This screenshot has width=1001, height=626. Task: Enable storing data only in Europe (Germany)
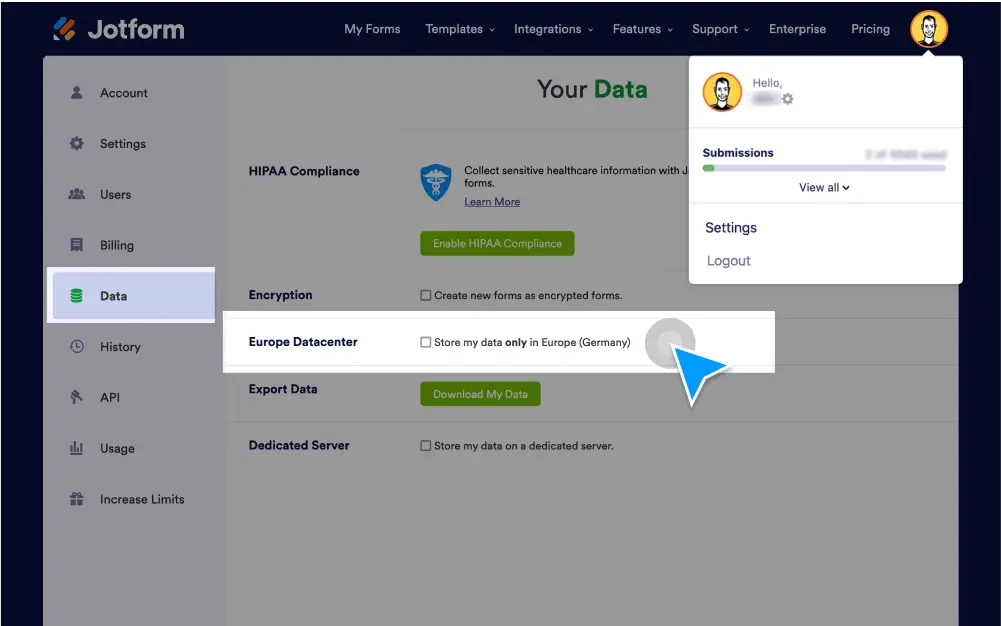click(425, 342)
